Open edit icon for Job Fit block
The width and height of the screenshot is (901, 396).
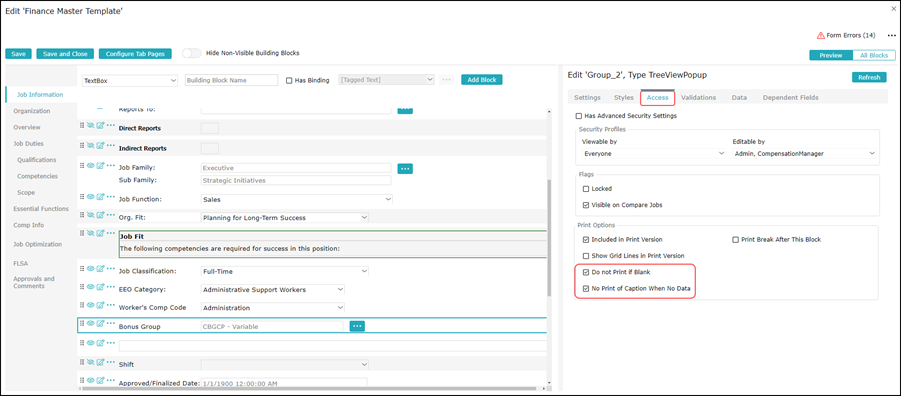[100, 233]
